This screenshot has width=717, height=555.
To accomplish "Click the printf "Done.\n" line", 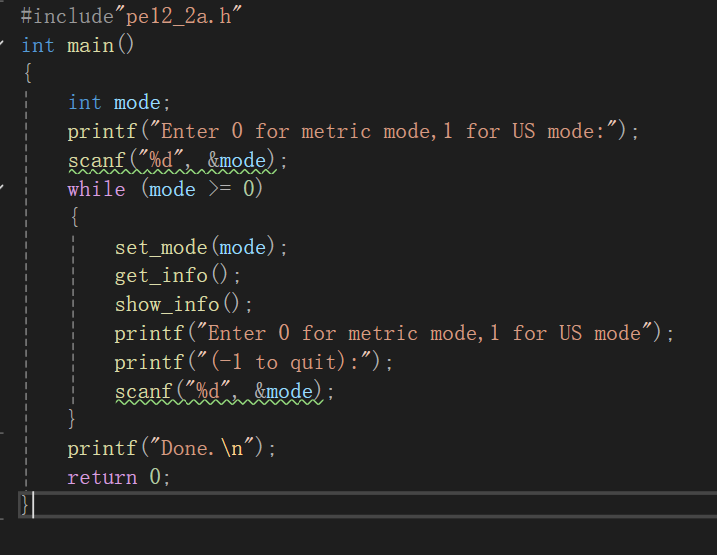I will [x=171, y=448].
